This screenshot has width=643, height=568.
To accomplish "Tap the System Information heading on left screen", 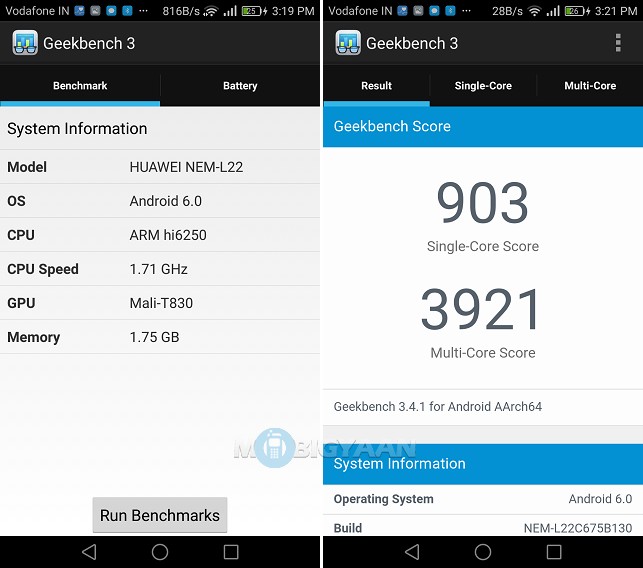I will point(77,128).
